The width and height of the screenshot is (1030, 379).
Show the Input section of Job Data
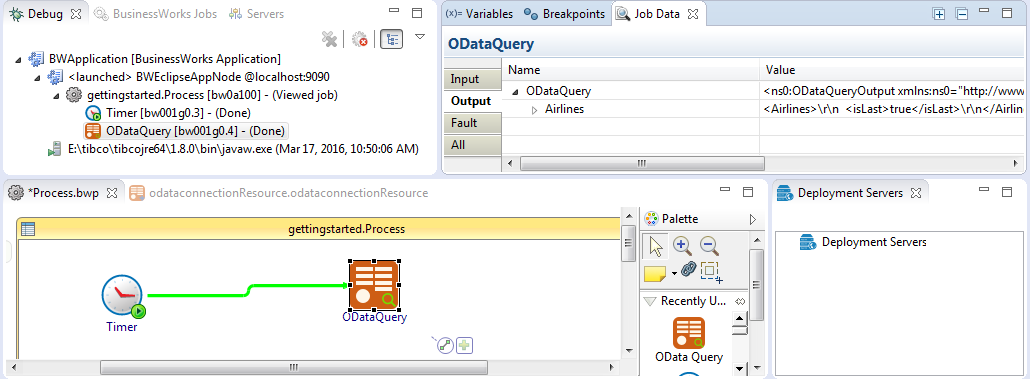pyautogui.click(x=465, y=79)
